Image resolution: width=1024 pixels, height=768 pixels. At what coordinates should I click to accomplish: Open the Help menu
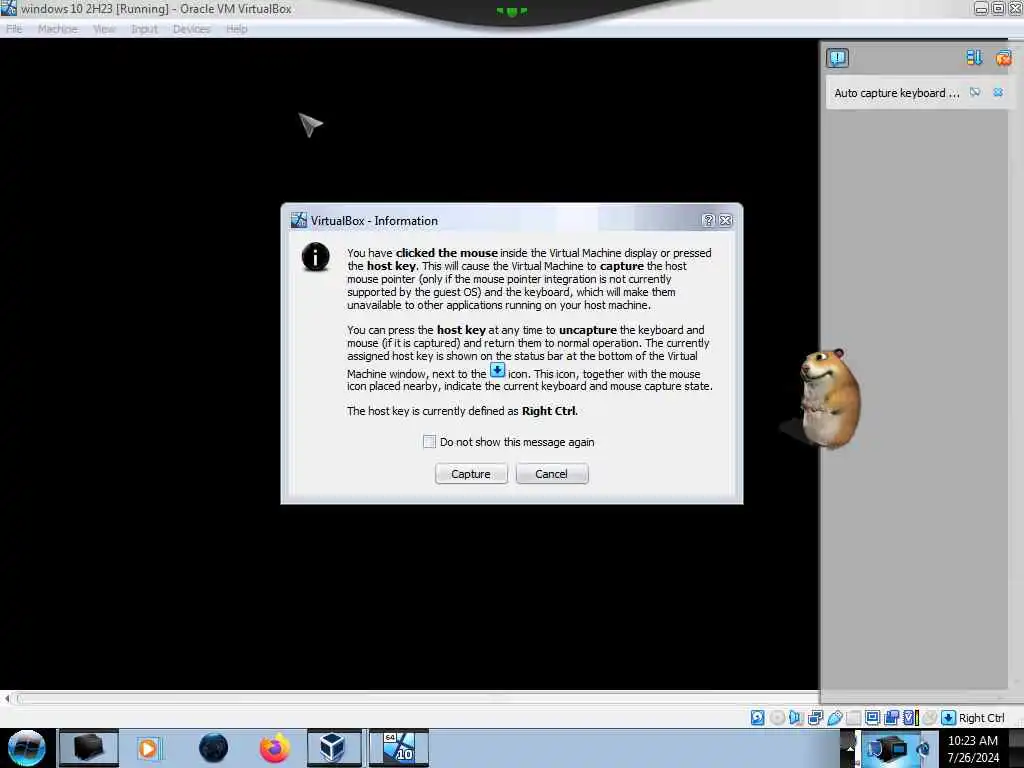point(236,29)
